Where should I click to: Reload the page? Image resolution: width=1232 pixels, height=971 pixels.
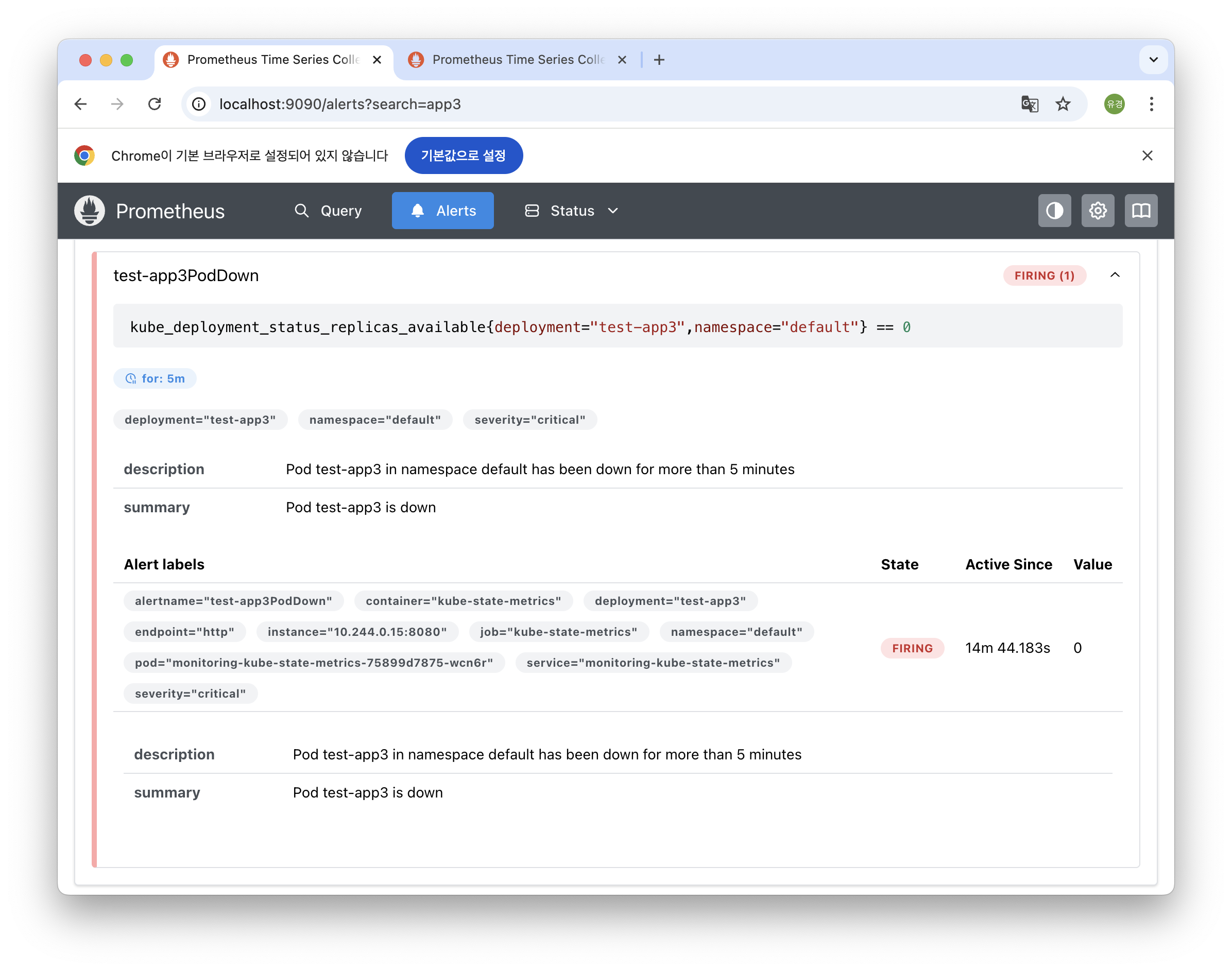coord(155,104)
